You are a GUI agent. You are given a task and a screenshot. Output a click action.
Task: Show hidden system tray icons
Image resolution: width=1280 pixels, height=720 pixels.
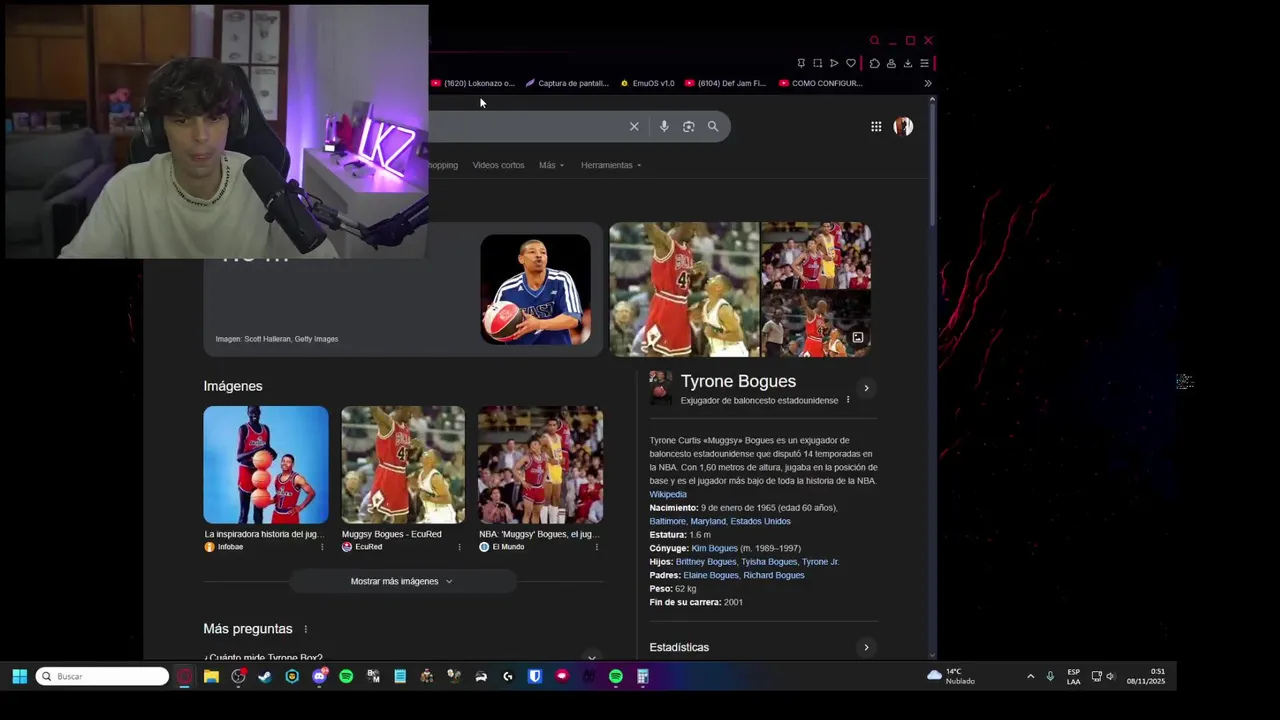[1030, 676]
